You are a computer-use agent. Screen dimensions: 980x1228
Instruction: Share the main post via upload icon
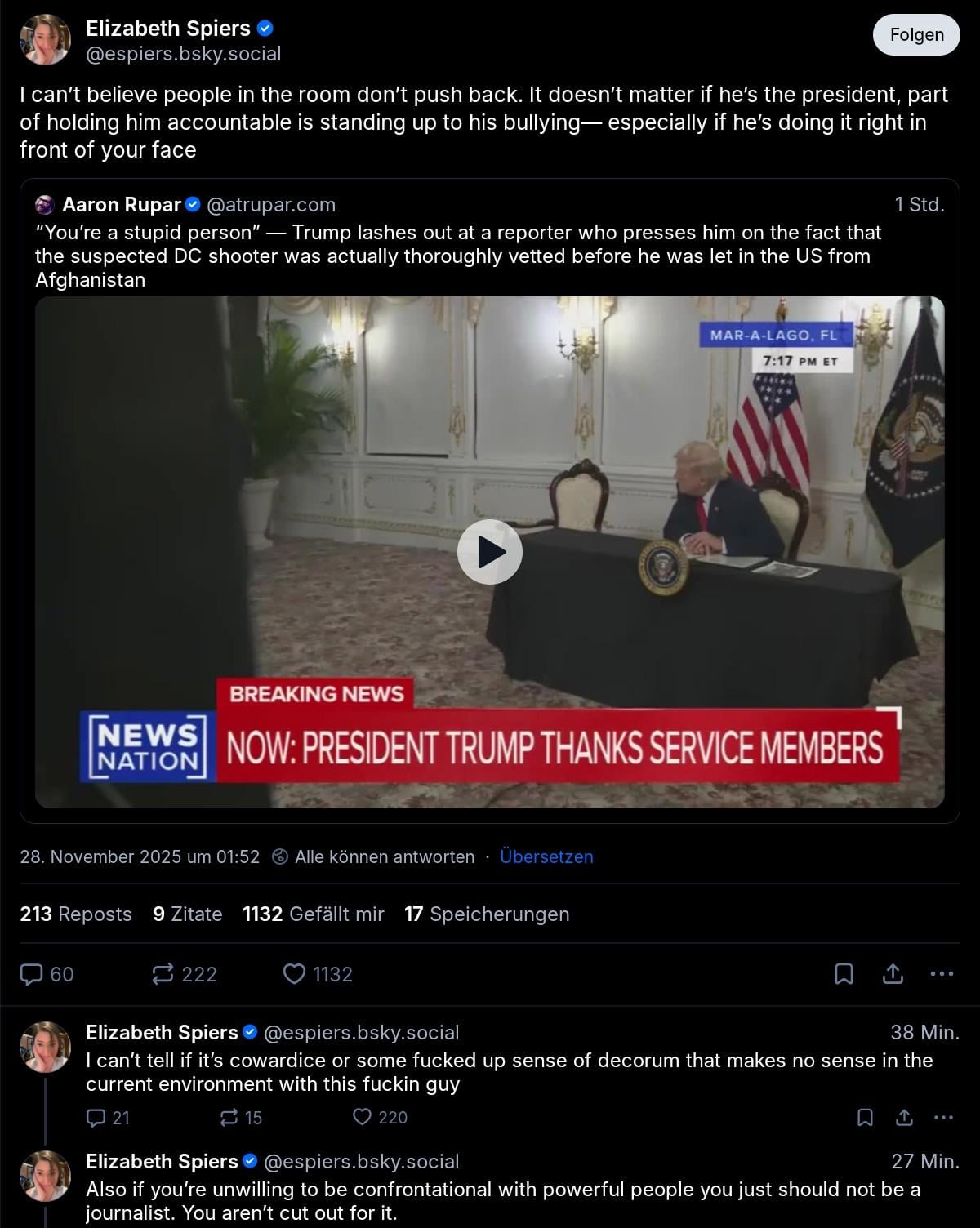(x=893, y=974)
